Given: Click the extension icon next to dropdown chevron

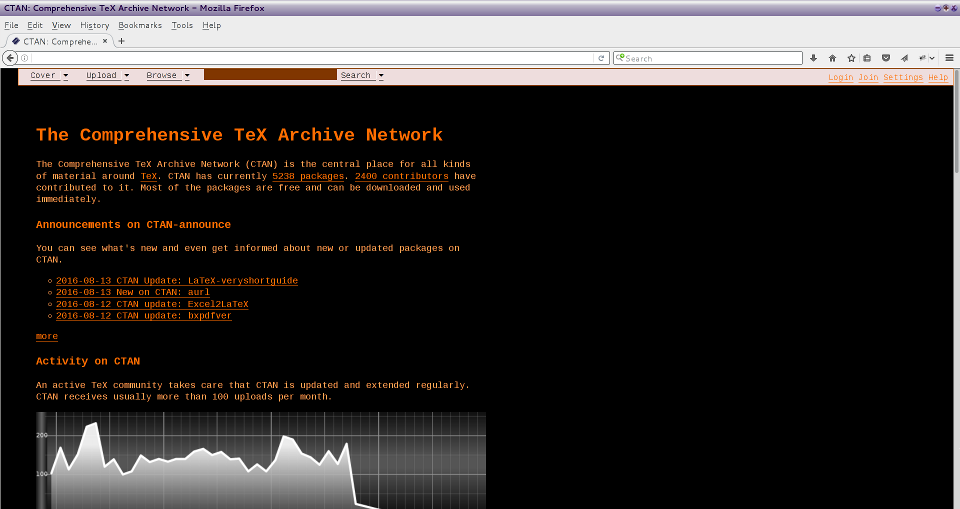Looking at the screenshot, I should 922,58.
